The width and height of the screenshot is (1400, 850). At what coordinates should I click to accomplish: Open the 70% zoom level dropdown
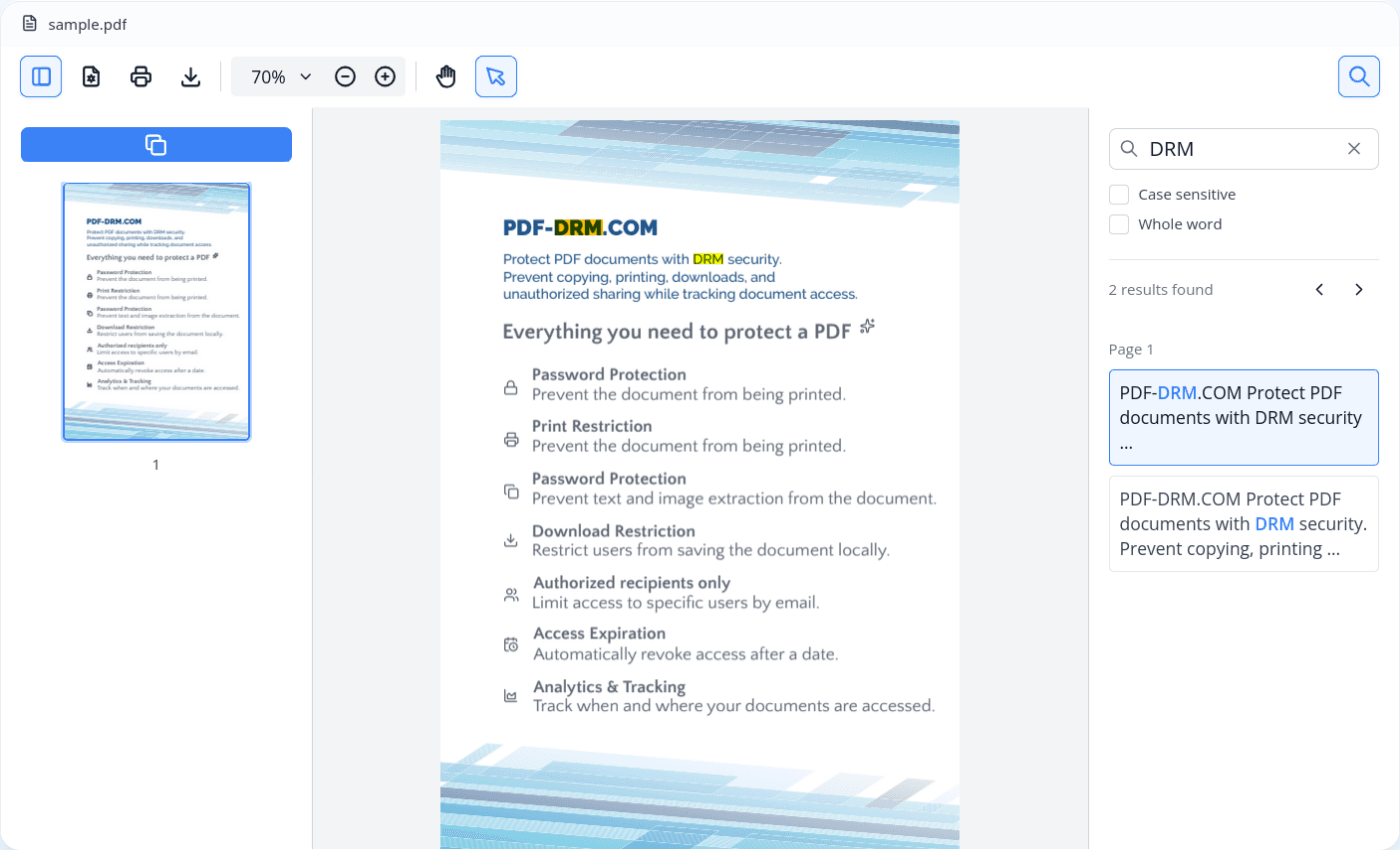[281, 76]
